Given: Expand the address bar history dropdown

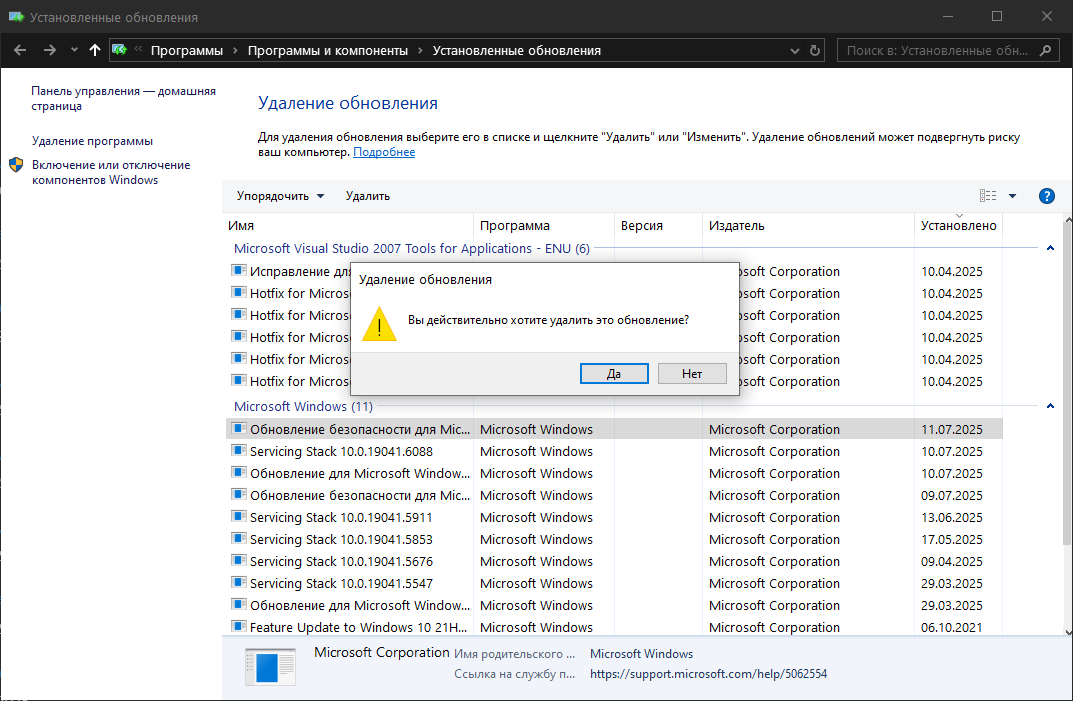Looking at the screenshot, I should [794, 51].
